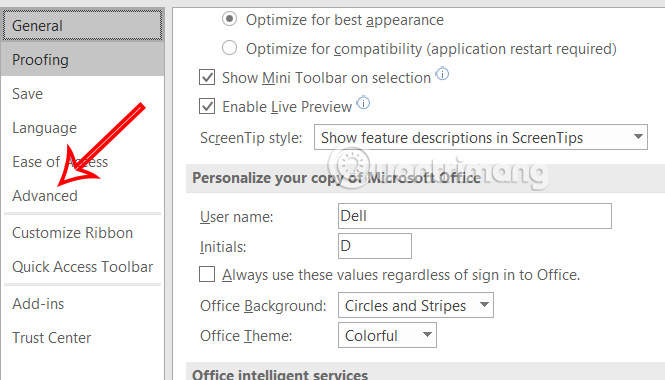665x380 pixels.
Task: Open the ScreenTip style dropdown
Action: 481,137
